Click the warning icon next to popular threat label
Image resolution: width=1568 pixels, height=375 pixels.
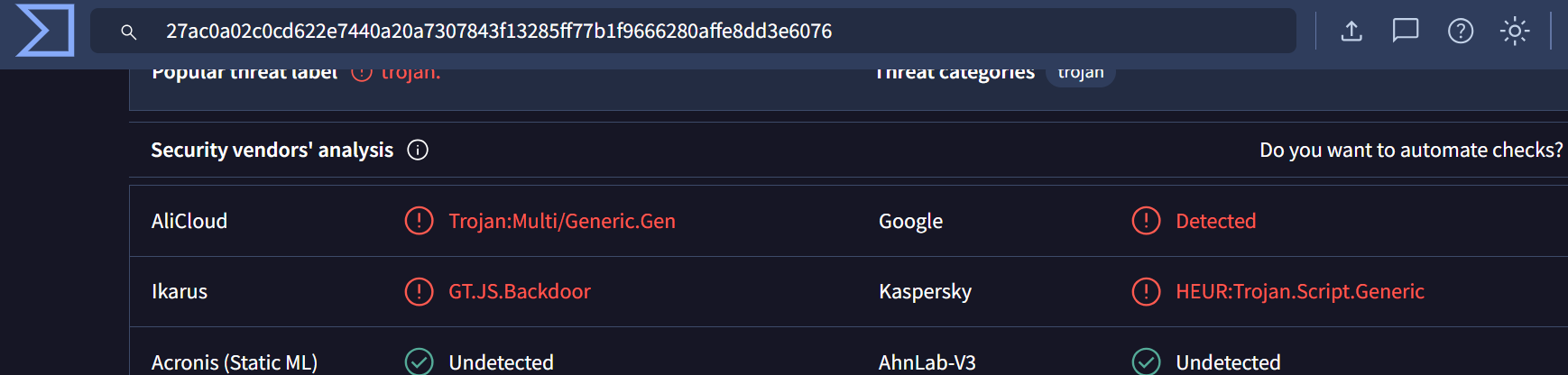362,72
